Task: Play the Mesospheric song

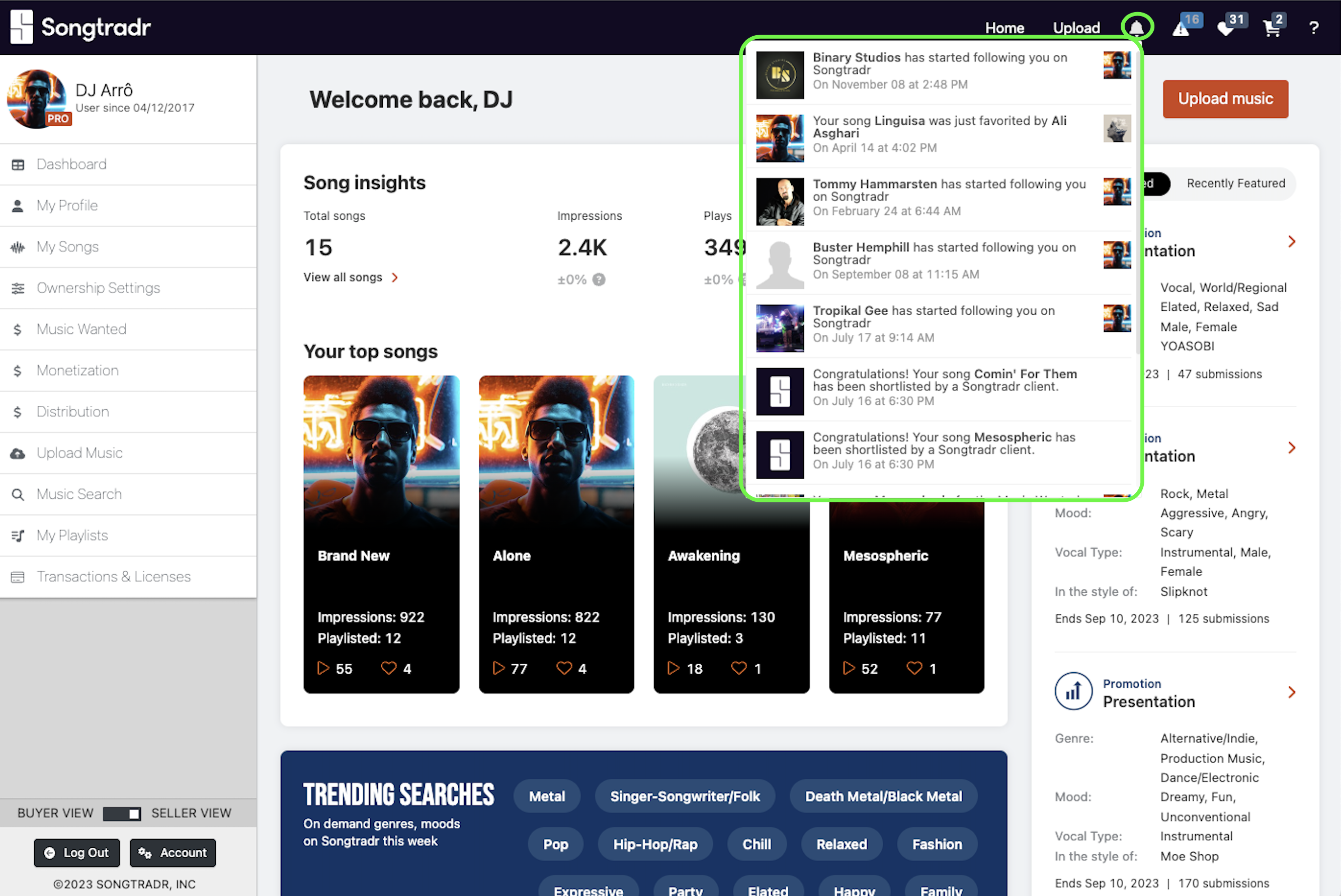Action: click(x=849, y=668)
